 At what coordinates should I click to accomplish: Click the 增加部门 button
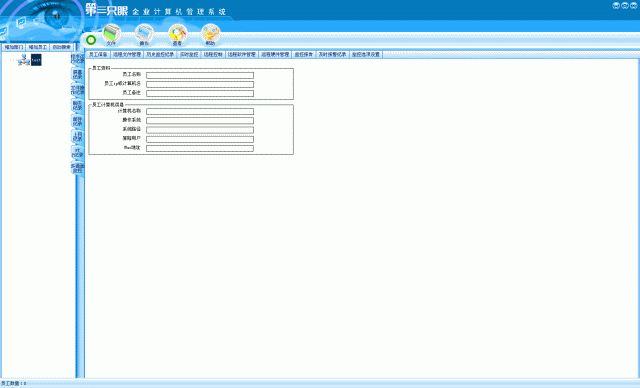[13, 47]
